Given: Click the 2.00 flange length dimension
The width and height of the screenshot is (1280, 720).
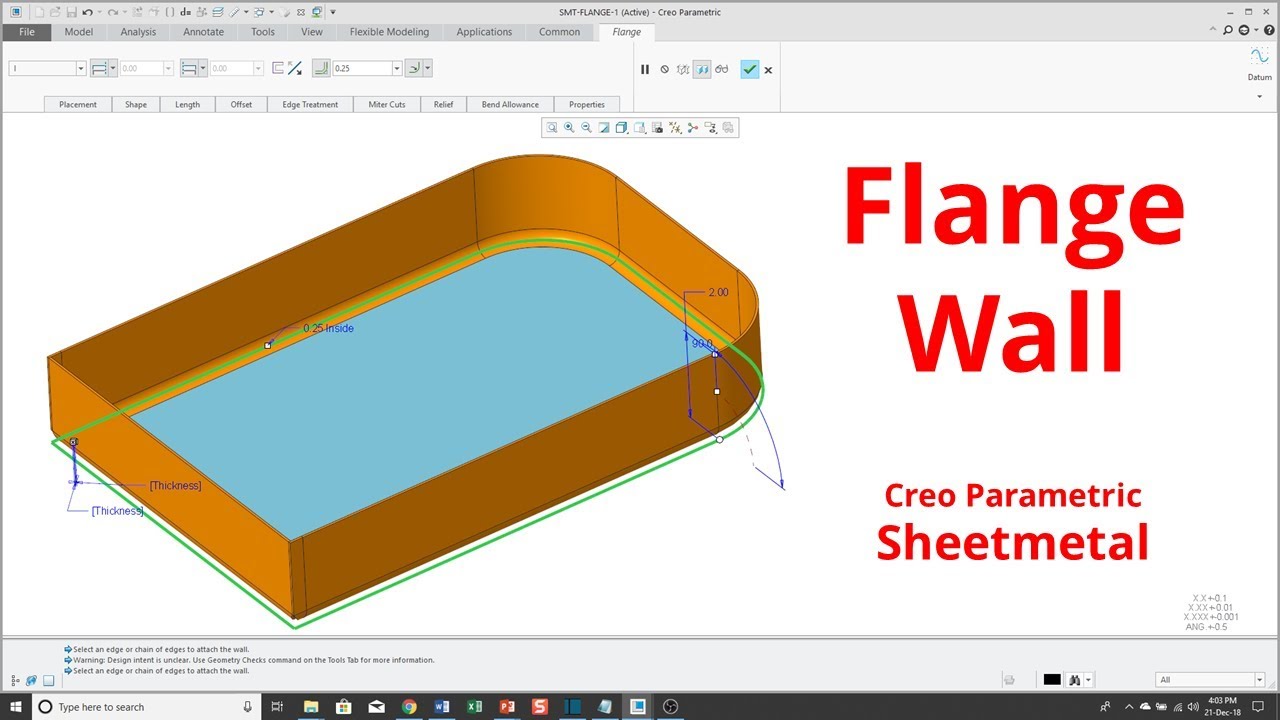Looking at the screenshot, I should (x=718, y=293).
